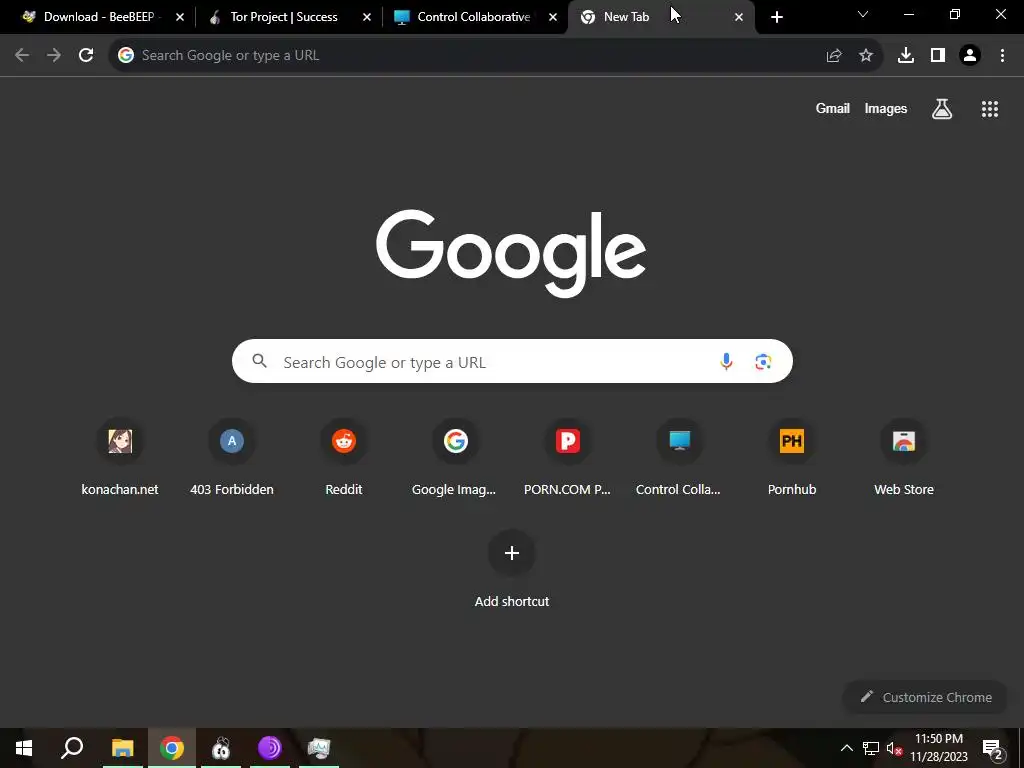Viewport: 1024px width, 768px height.
Task: Open taskbar clock showing 11:50 PM
Action: coord(939,748)
